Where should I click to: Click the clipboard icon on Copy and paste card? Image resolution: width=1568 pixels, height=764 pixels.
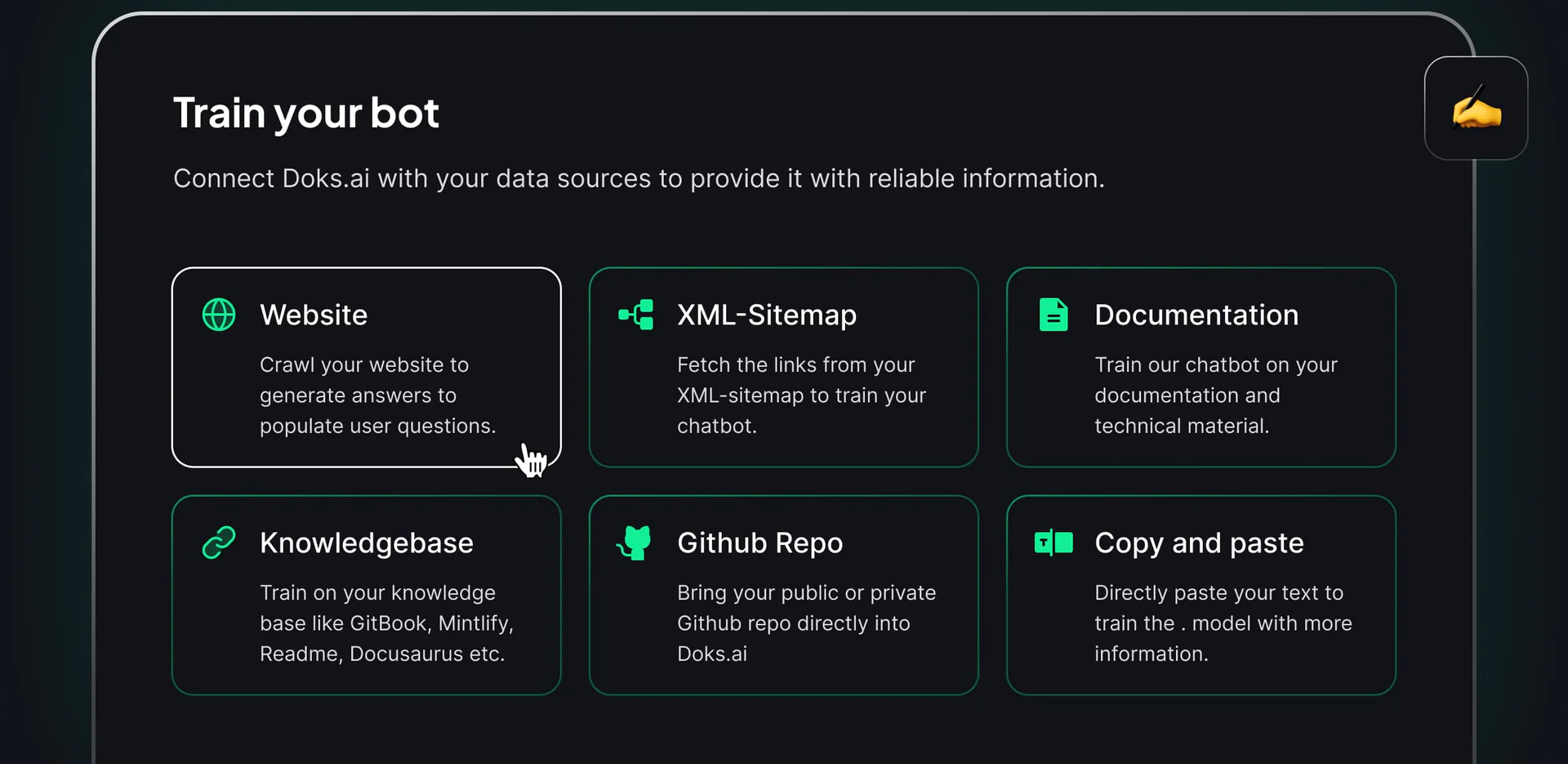click(x=1053, y=542)
